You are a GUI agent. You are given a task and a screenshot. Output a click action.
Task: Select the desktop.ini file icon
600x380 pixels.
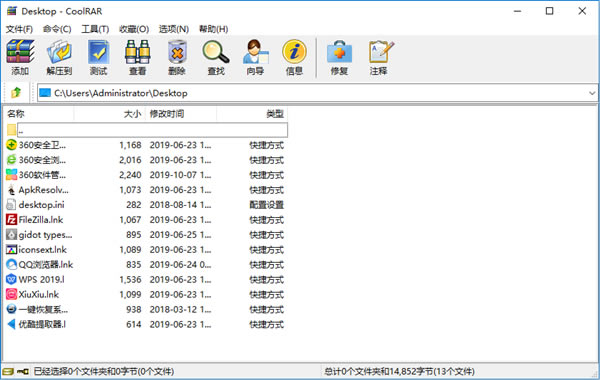coord(11,204)
